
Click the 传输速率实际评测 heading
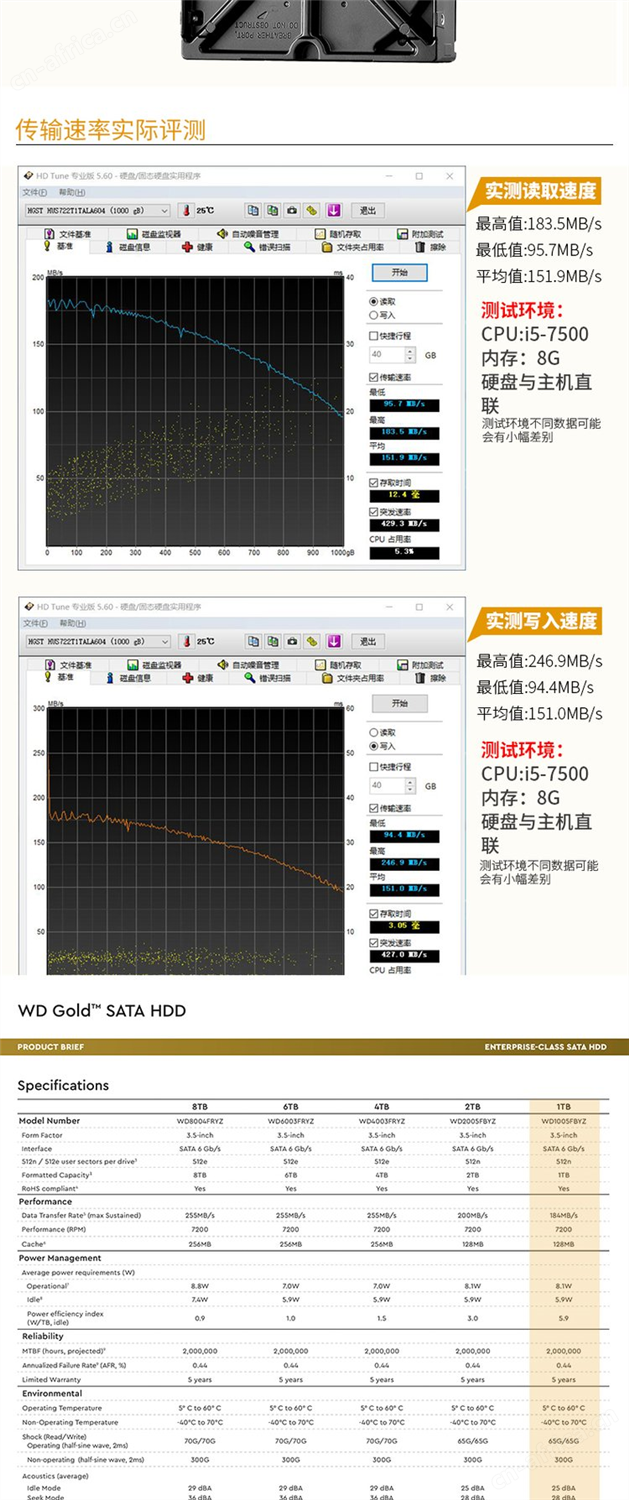110,129
